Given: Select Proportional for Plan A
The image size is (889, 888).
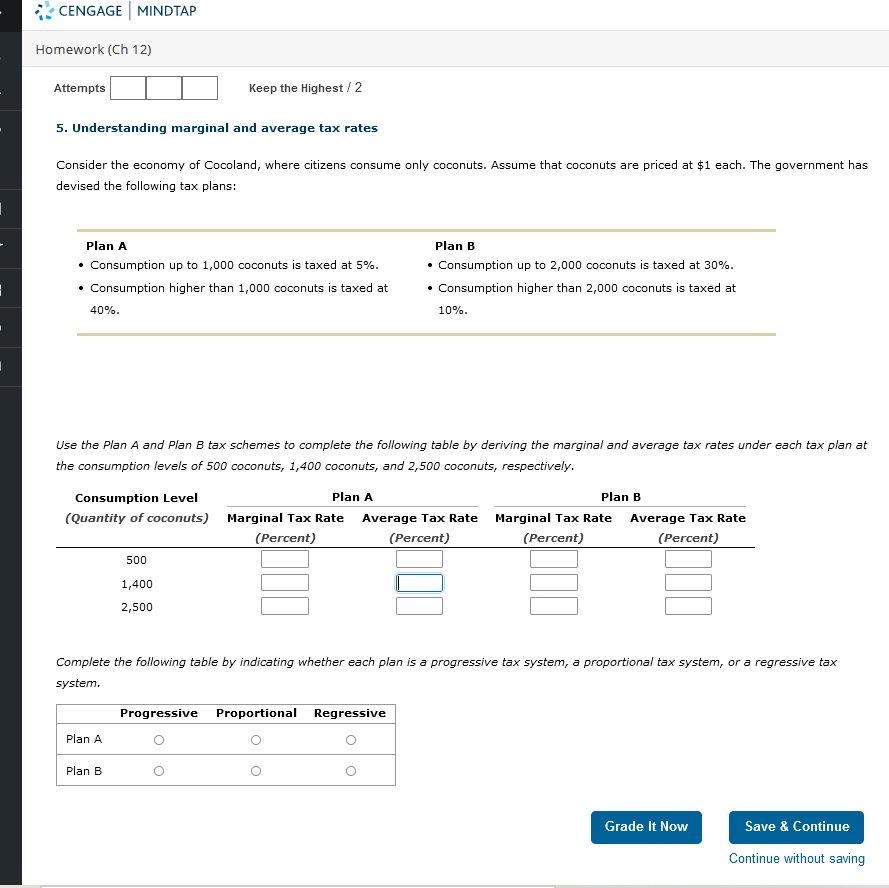Looking at the screenshot, I should point(255,739).
